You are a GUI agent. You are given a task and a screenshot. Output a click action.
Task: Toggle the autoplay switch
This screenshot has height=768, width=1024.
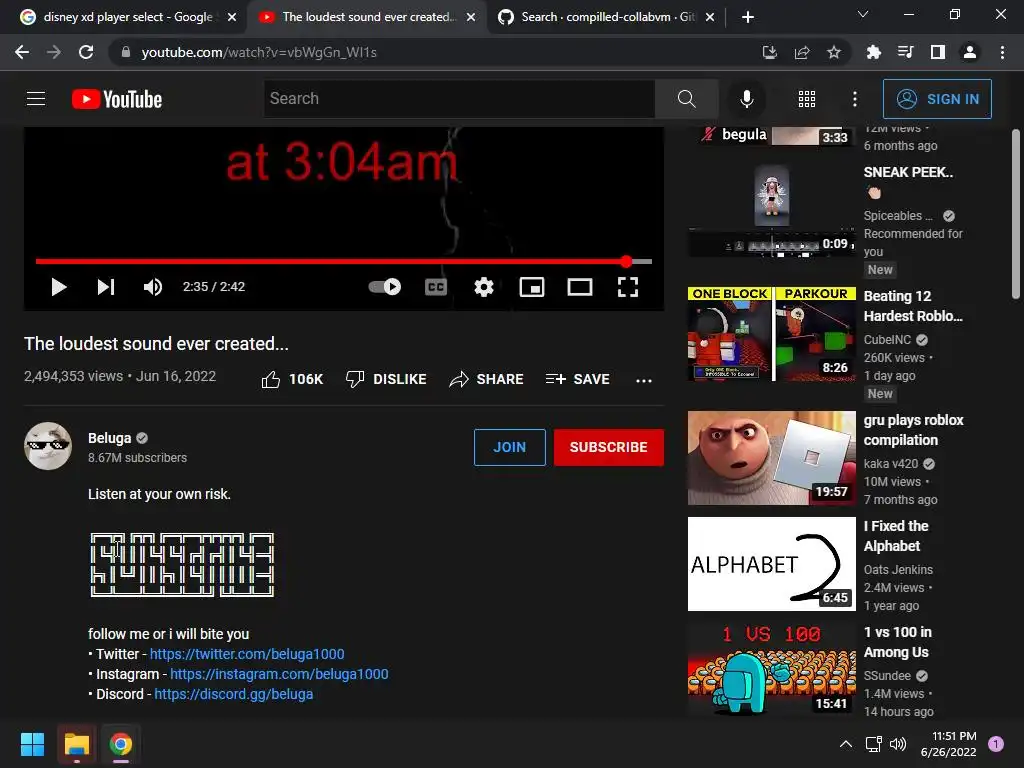(385, 286)
